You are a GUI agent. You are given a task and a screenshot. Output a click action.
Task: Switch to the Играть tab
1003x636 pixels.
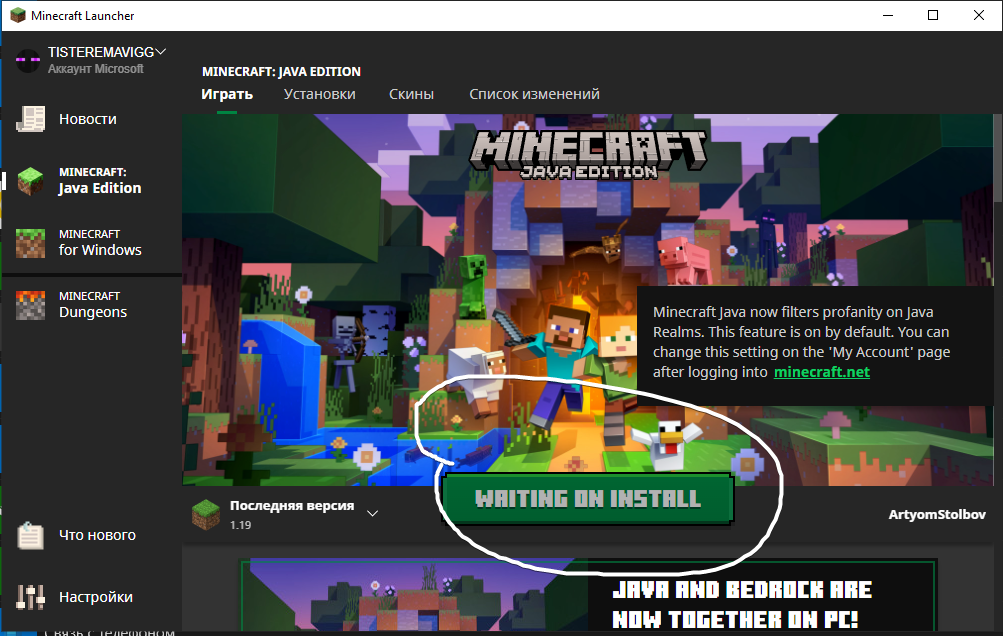point(227,94)
